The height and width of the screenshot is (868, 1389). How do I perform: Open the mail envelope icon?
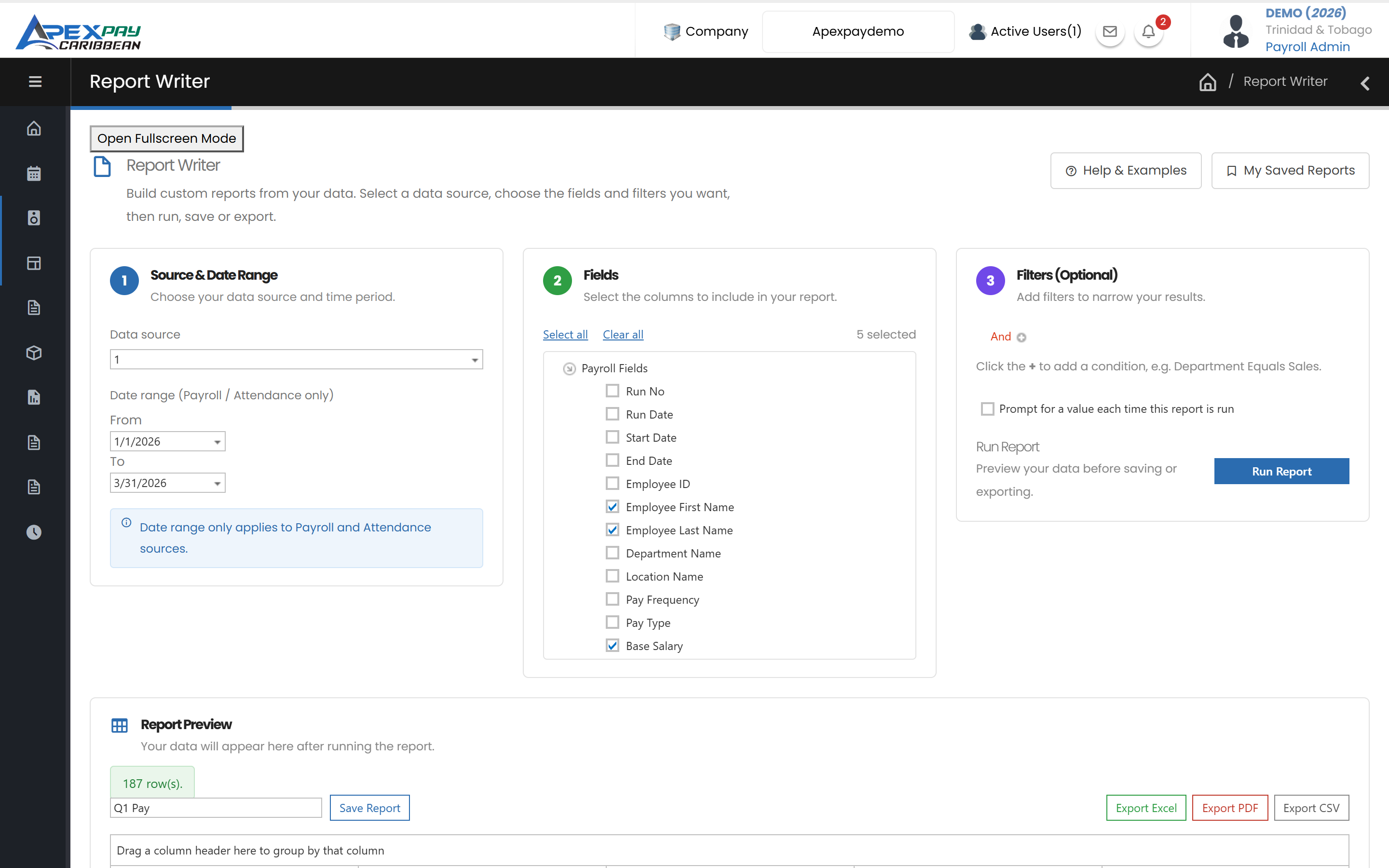(x=1109, y=31)
